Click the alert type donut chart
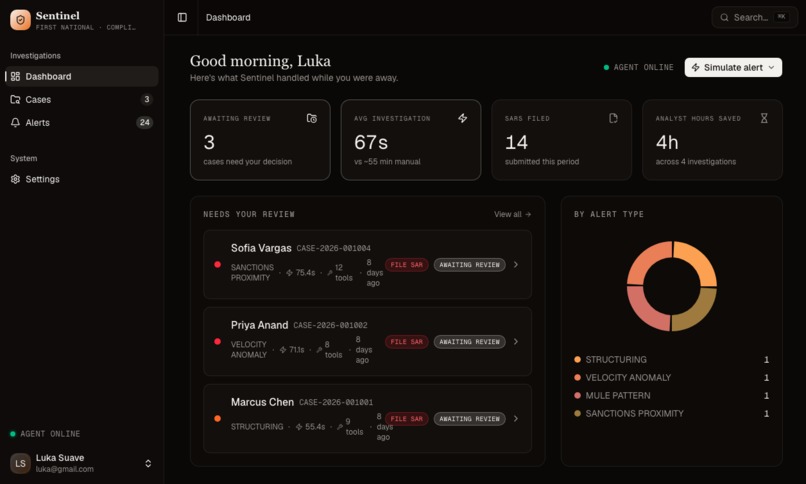The width and height of the screenshot is (806, 484). pos(671,286)
